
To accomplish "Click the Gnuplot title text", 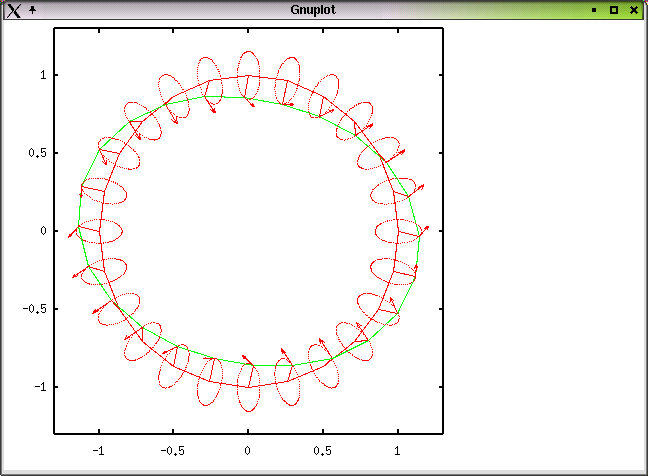I will click(x=311, y=9).
